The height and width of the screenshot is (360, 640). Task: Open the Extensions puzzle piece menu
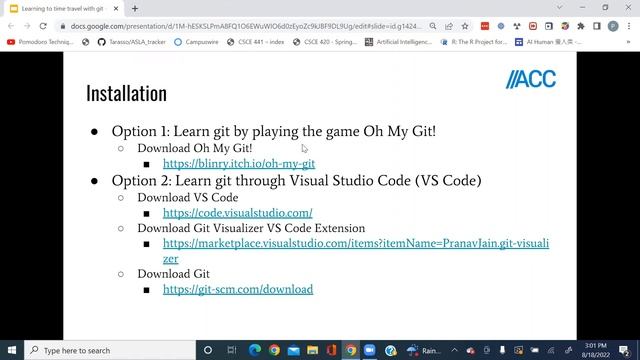click(x=581, y=26)
